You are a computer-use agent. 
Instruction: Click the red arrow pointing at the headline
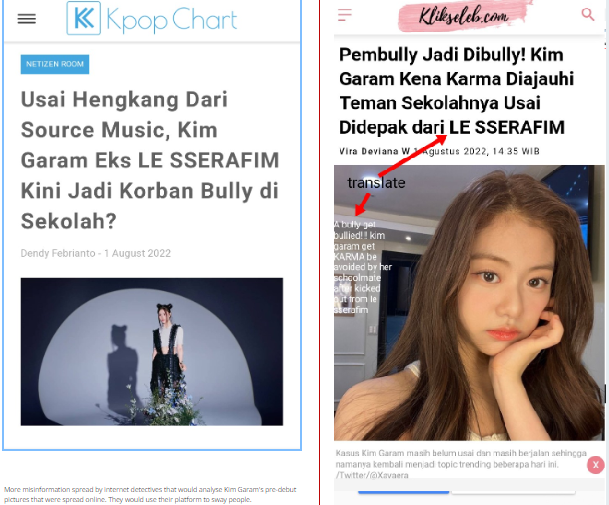tap(413, 155)
